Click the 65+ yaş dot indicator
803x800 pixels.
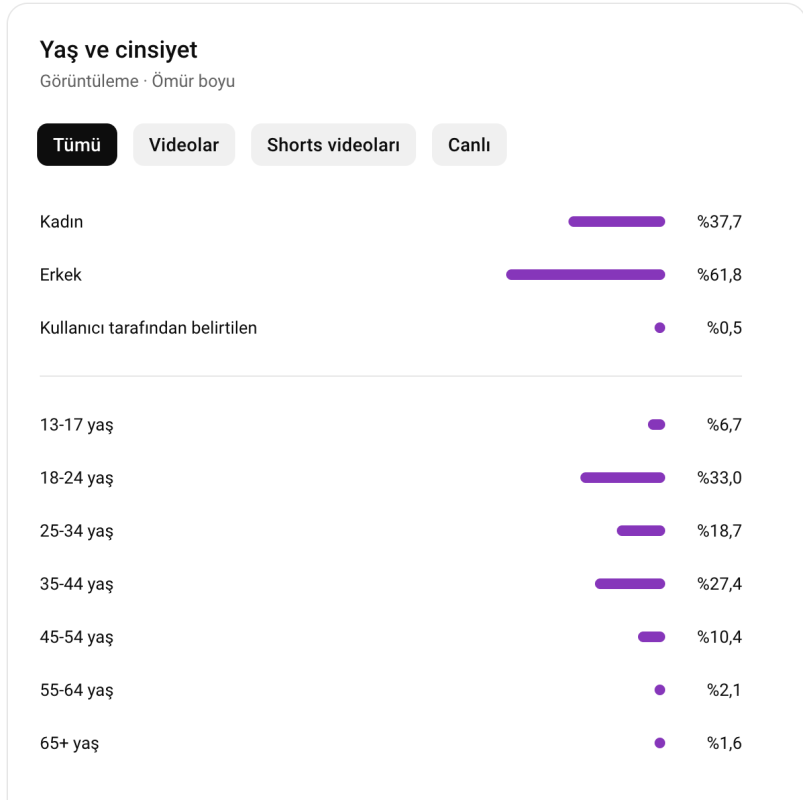(x=660, y=743)
